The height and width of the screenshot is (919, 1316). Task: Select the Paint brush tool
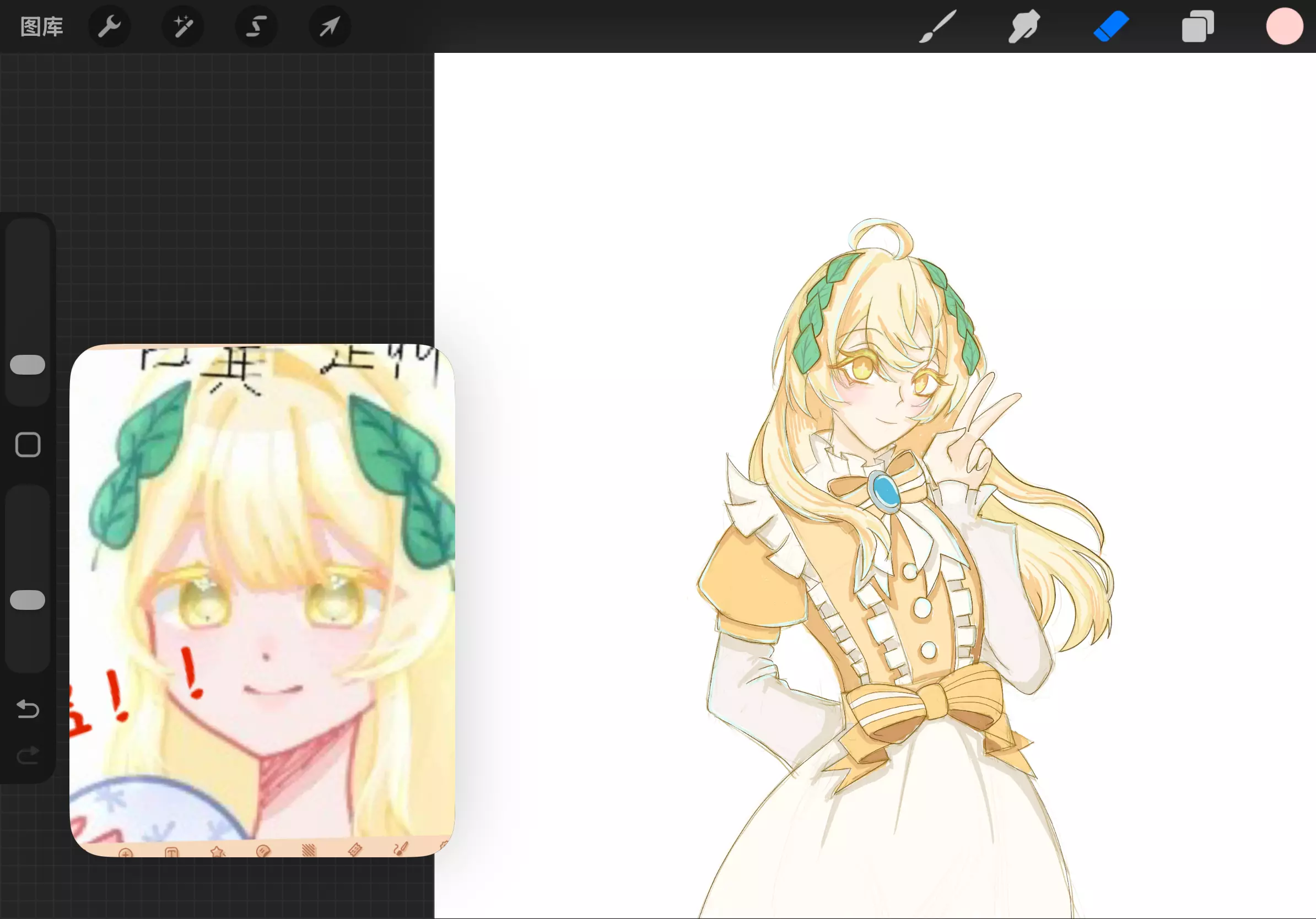938,26
